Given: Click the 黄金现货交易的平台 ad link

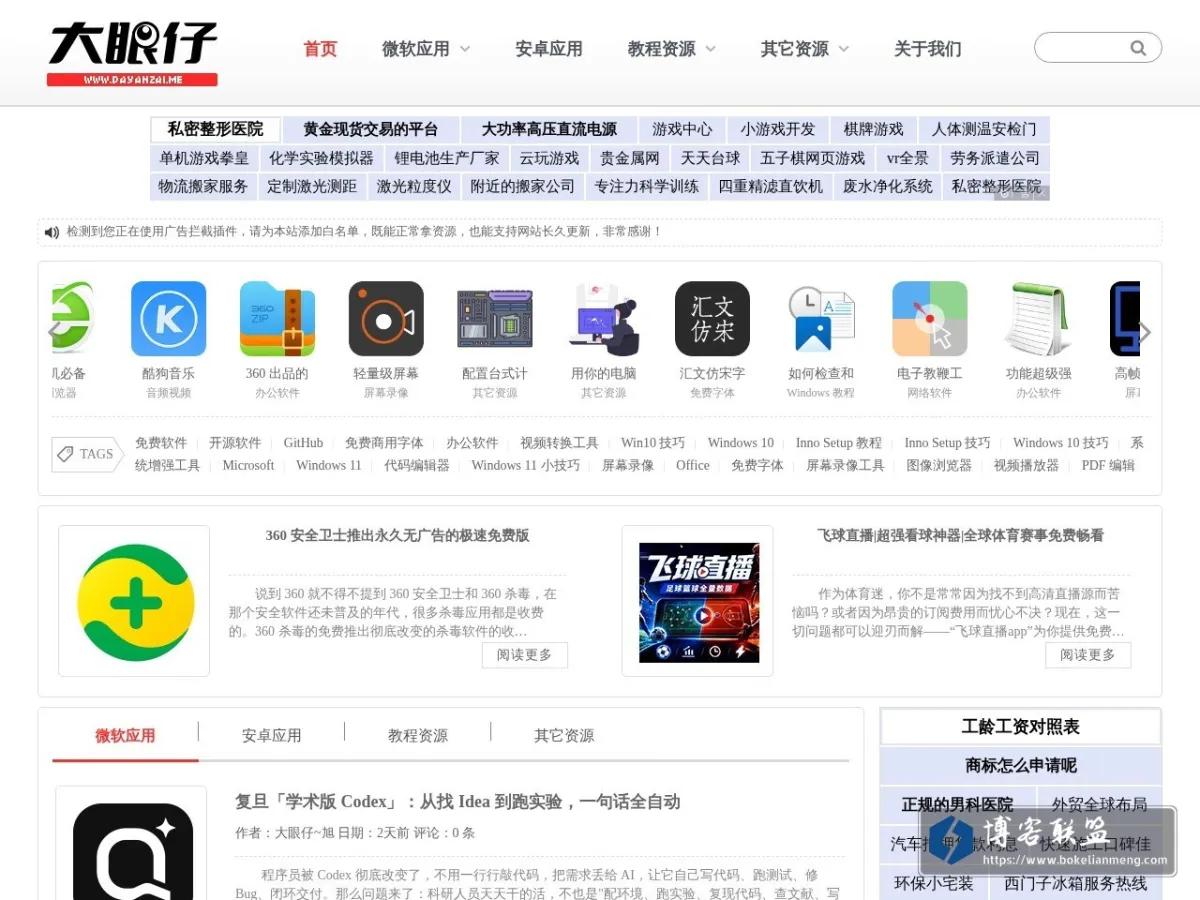Looking at the screenshot, I should 371,130.
